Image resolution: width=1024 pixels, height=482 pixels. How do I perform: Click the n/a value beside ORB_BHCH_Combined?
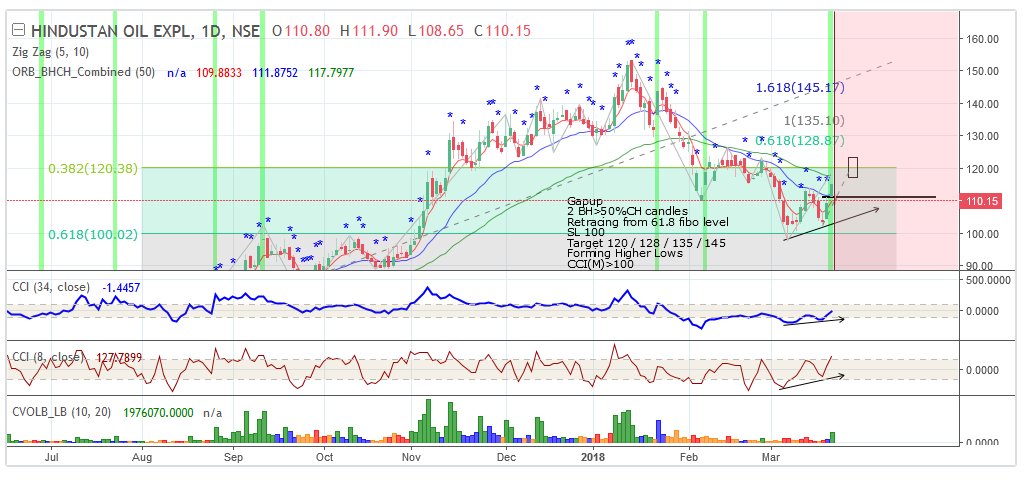(176, 72)
